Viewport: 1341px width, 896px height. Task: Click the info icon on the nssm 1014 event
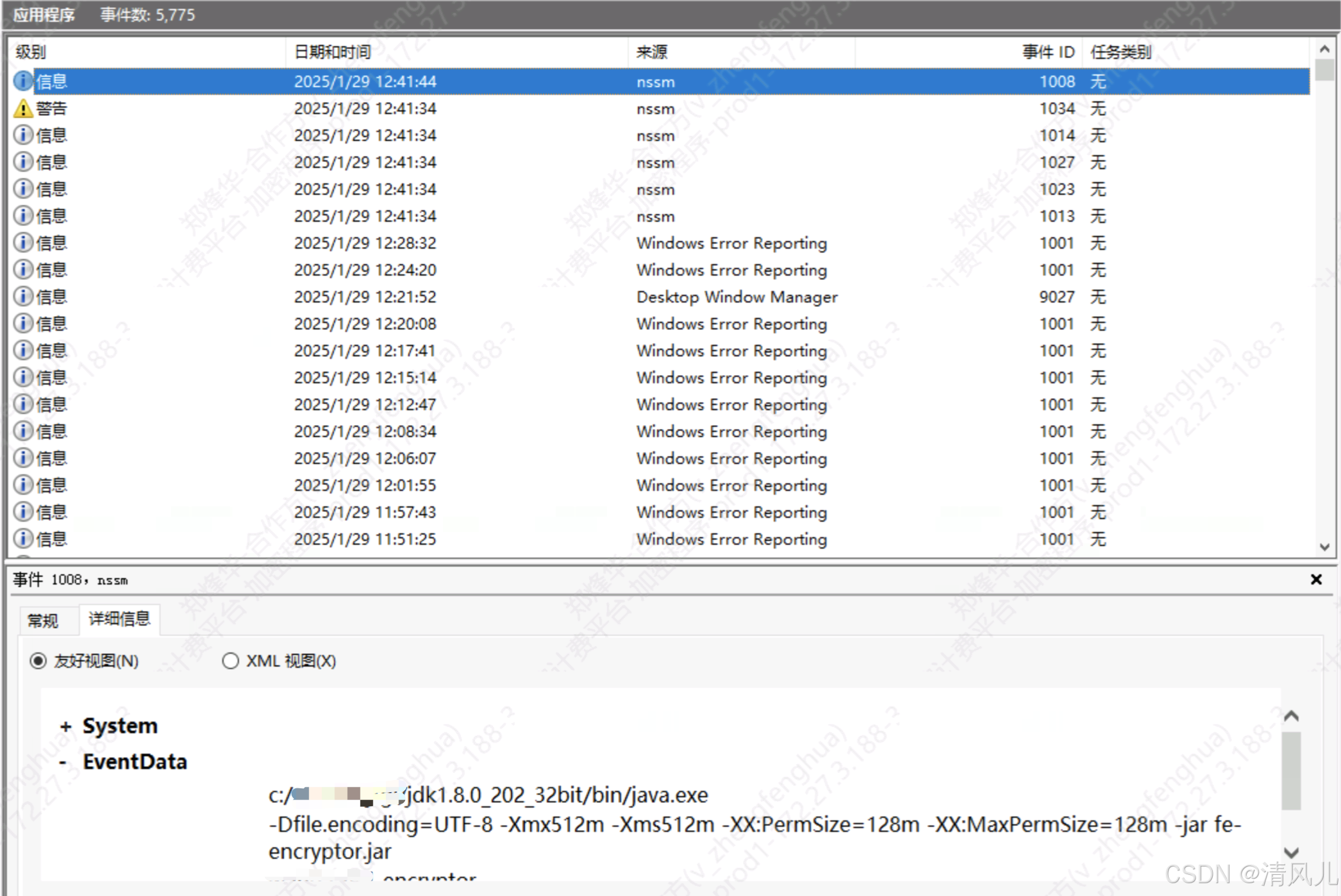(22, 135)
